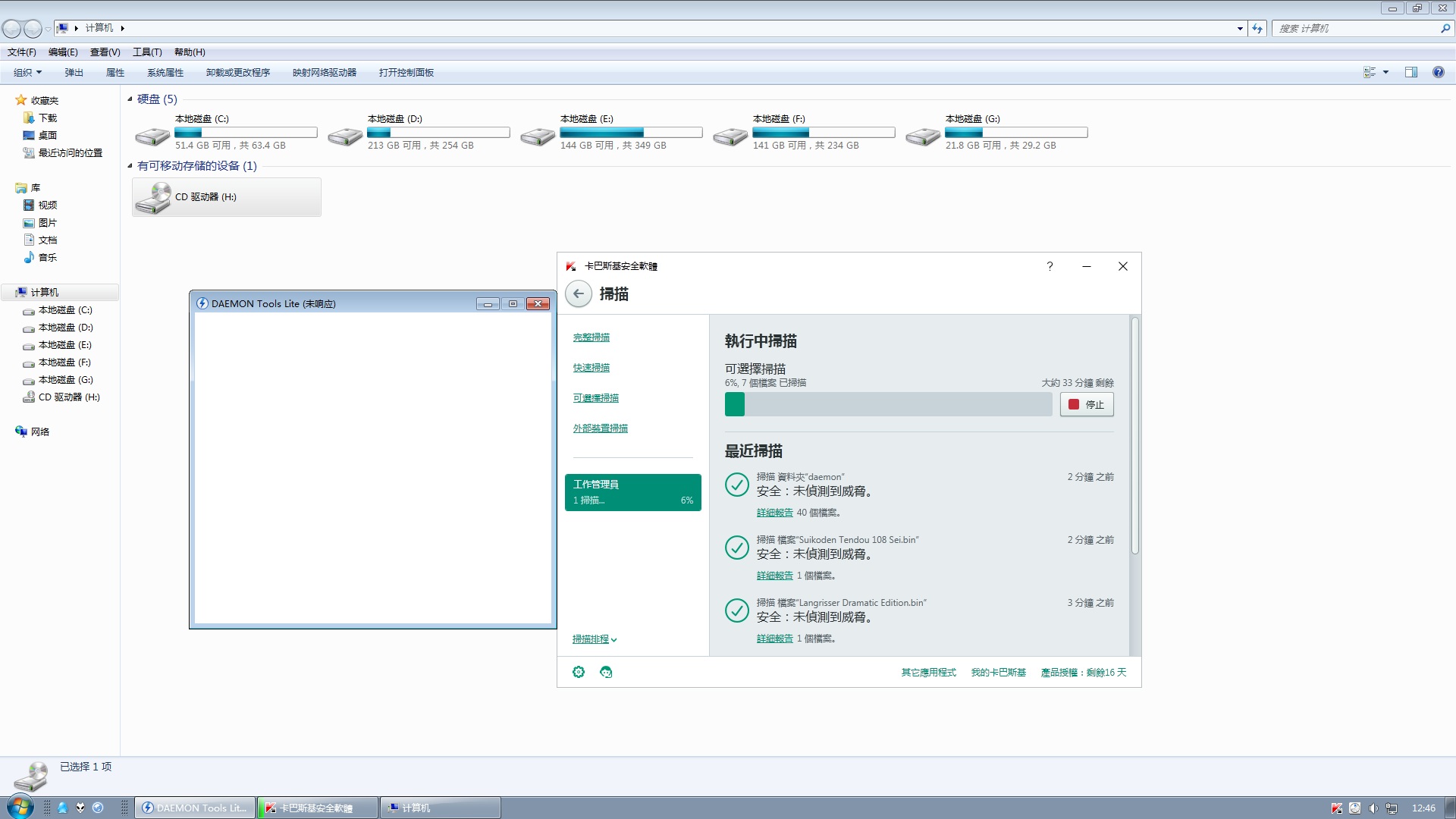Open Kaspersky settings gear icon

579,672
